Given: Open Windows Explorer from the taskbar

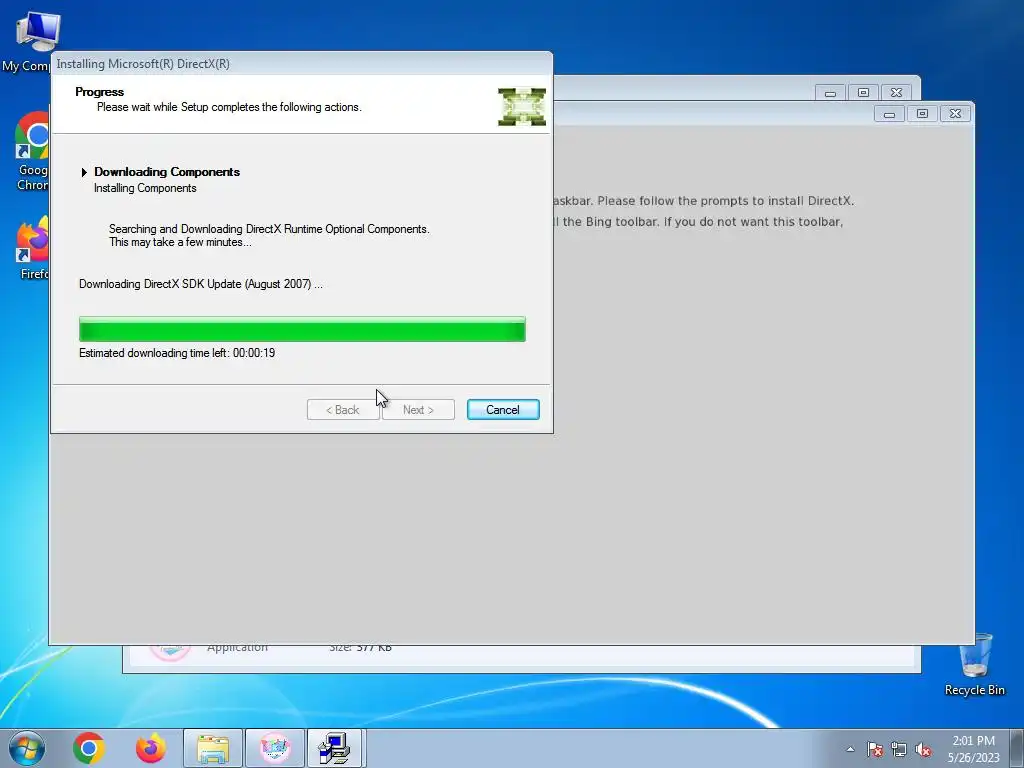Looking at the screenshot, I should 213,748.
